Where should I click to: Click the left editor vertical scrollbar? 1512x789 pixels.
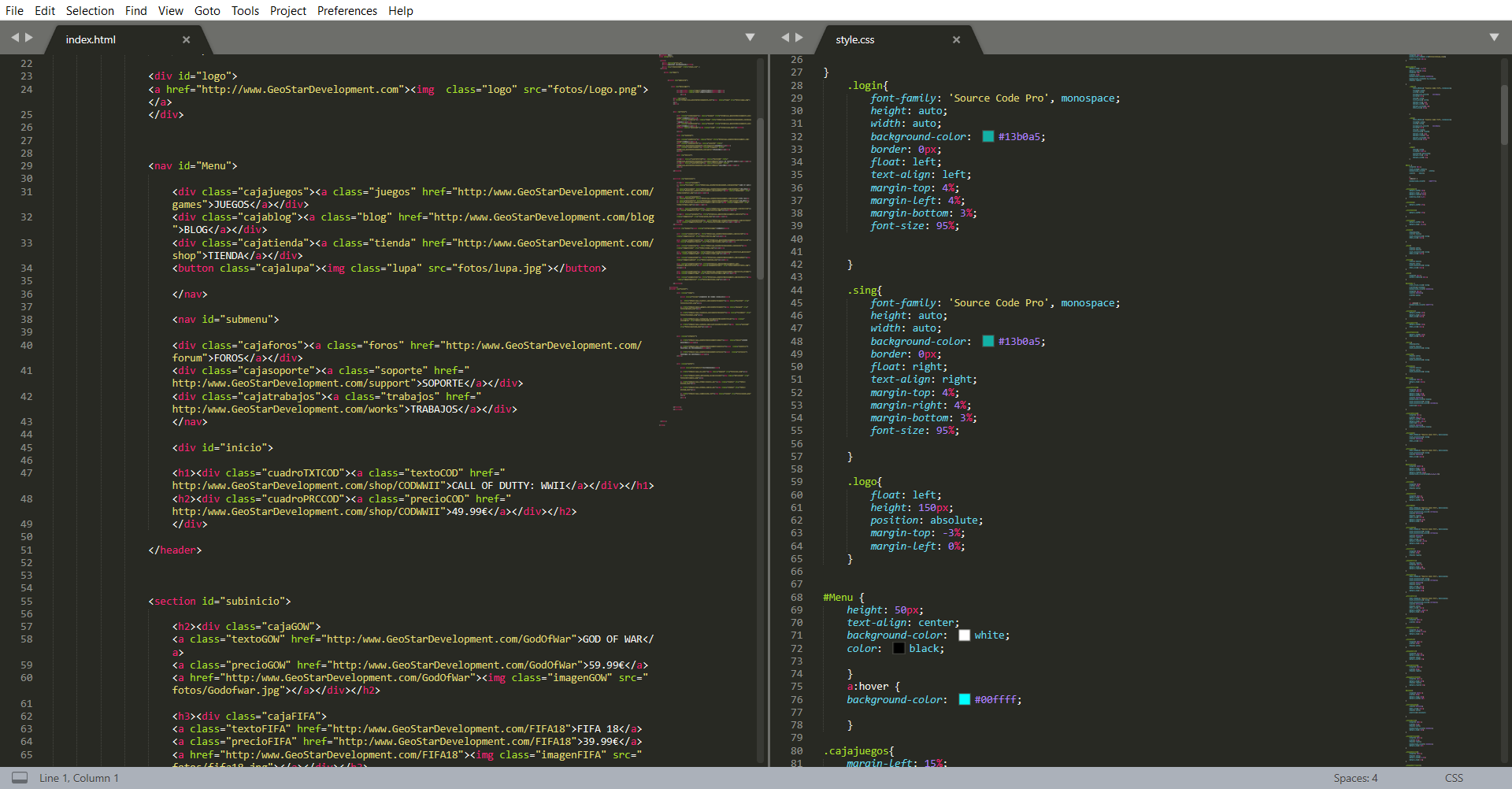[x=760, y=197]
